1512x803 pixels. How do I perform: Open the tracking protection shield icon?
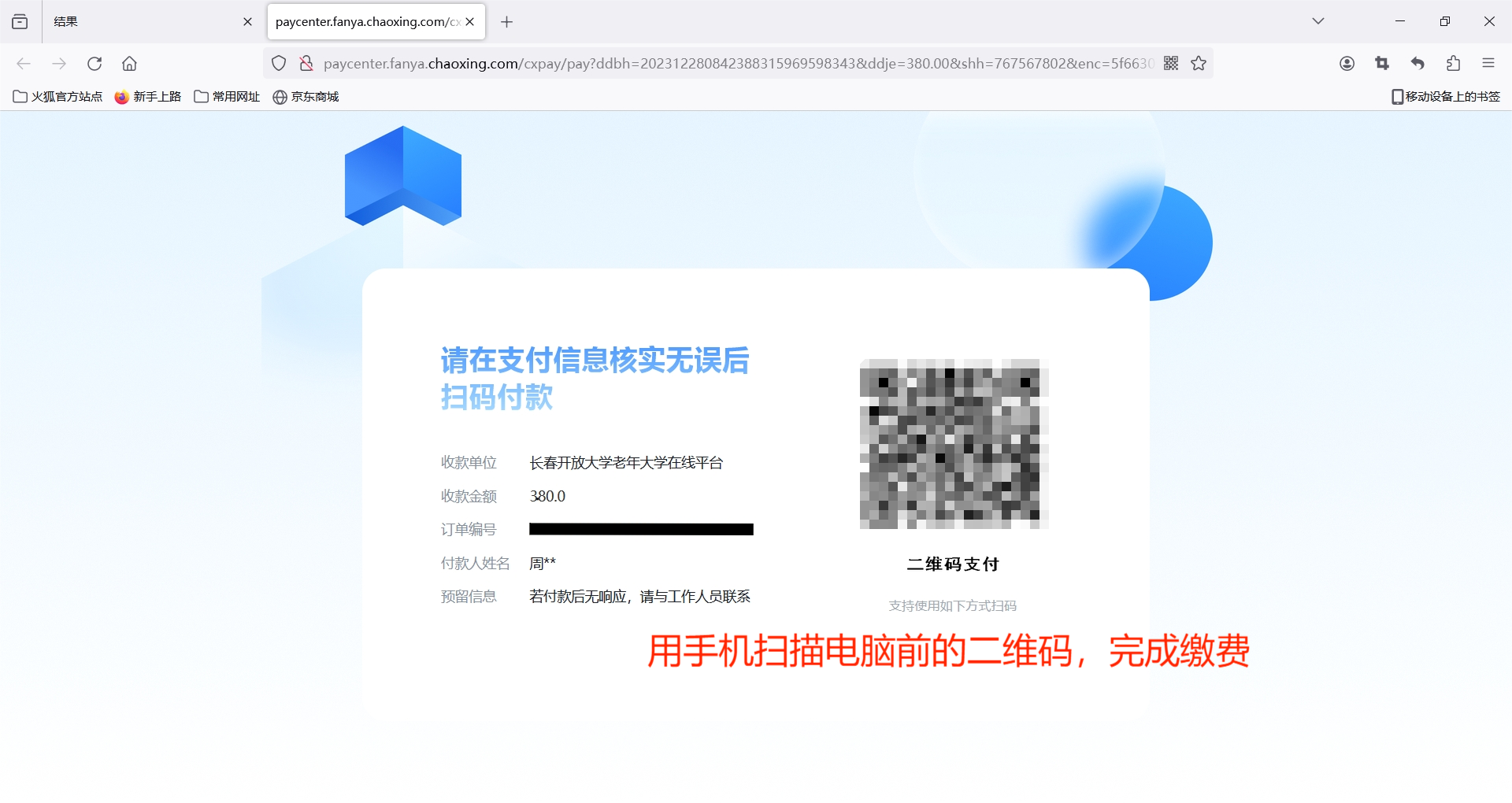pos(279,64)
